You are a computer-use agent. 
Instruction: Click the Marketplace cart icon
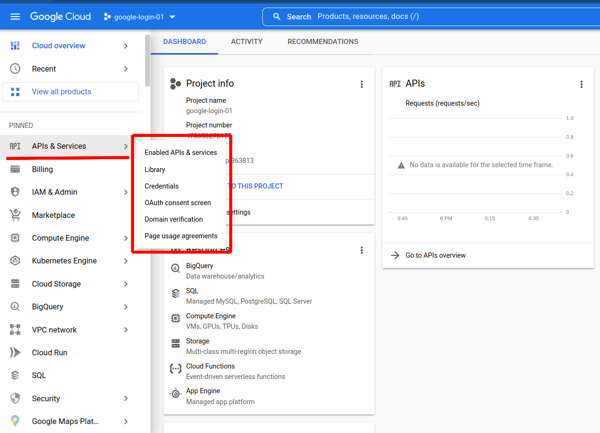(15, 215)
